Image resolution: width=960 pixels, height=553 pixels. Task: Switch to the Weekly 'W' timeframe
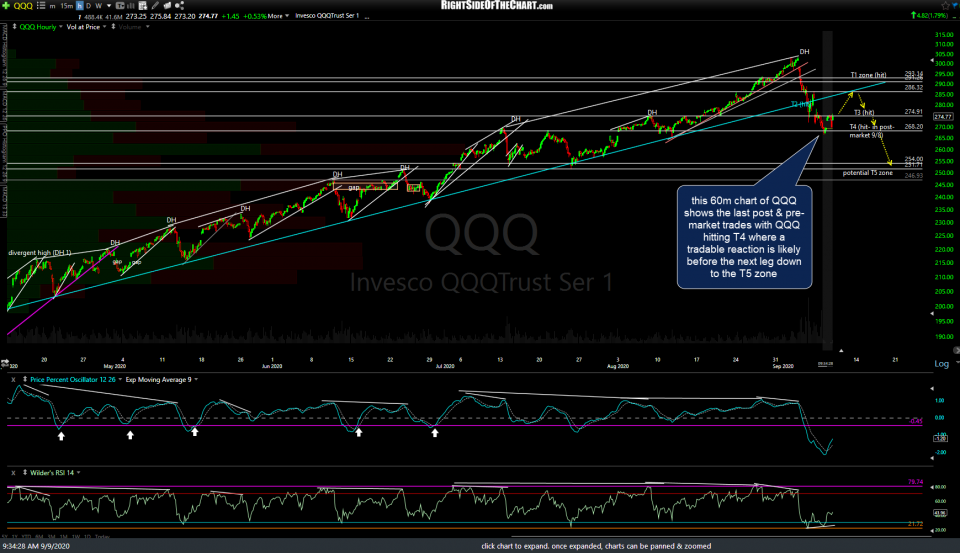click(x=99, y=6)
